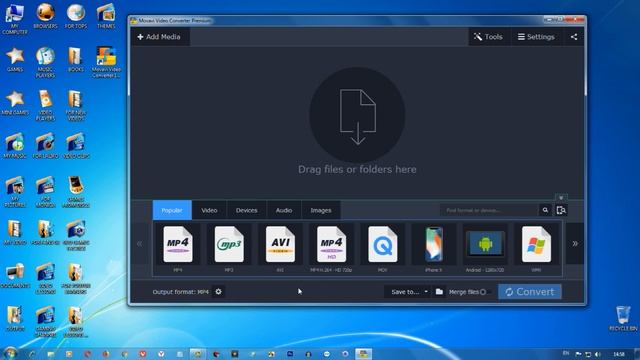This screenshot has width=640, height=360.
Task: Click the Add Media button
Action: click(x=160, y=37)
